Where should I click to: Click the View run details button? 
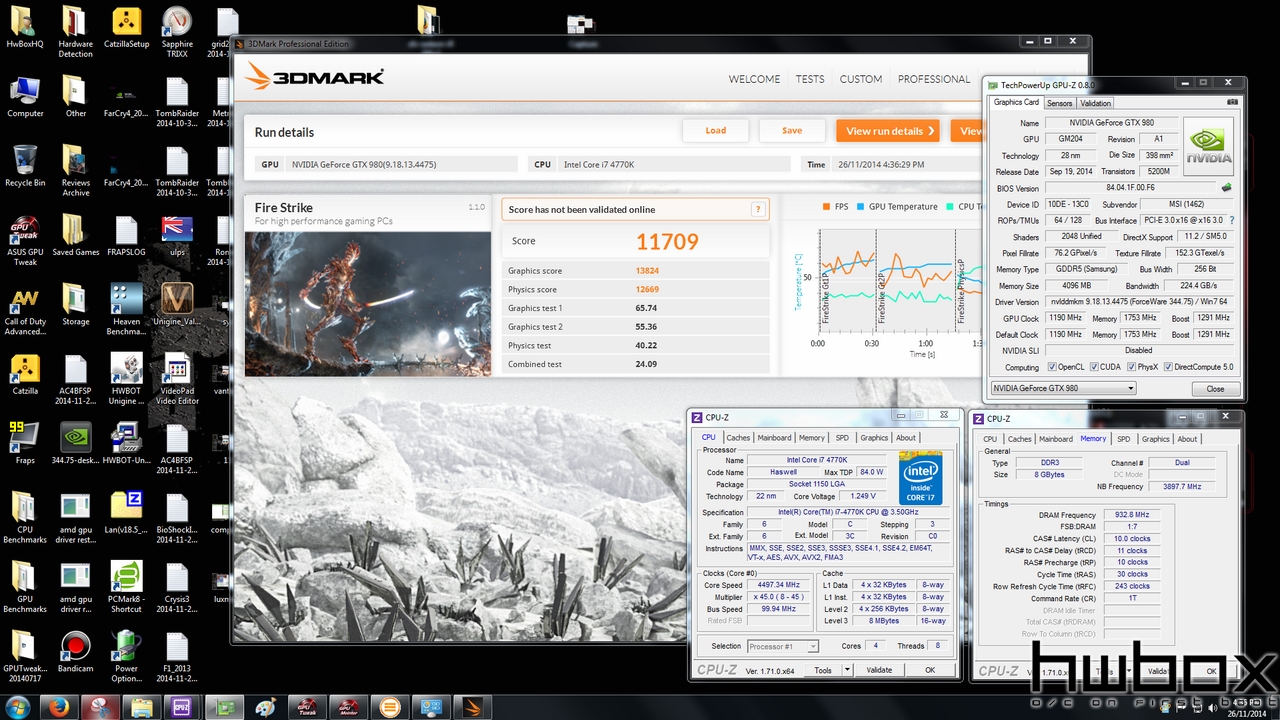pyautogui.click(x=890, y=130)
